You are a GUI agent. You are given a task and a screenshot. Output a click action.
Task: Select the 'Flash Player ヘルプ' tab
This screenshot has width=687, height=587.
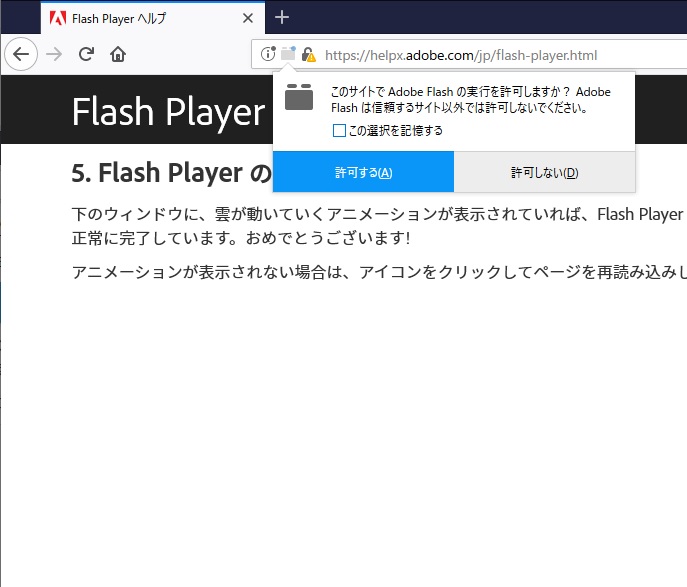[x=130, y=18]
